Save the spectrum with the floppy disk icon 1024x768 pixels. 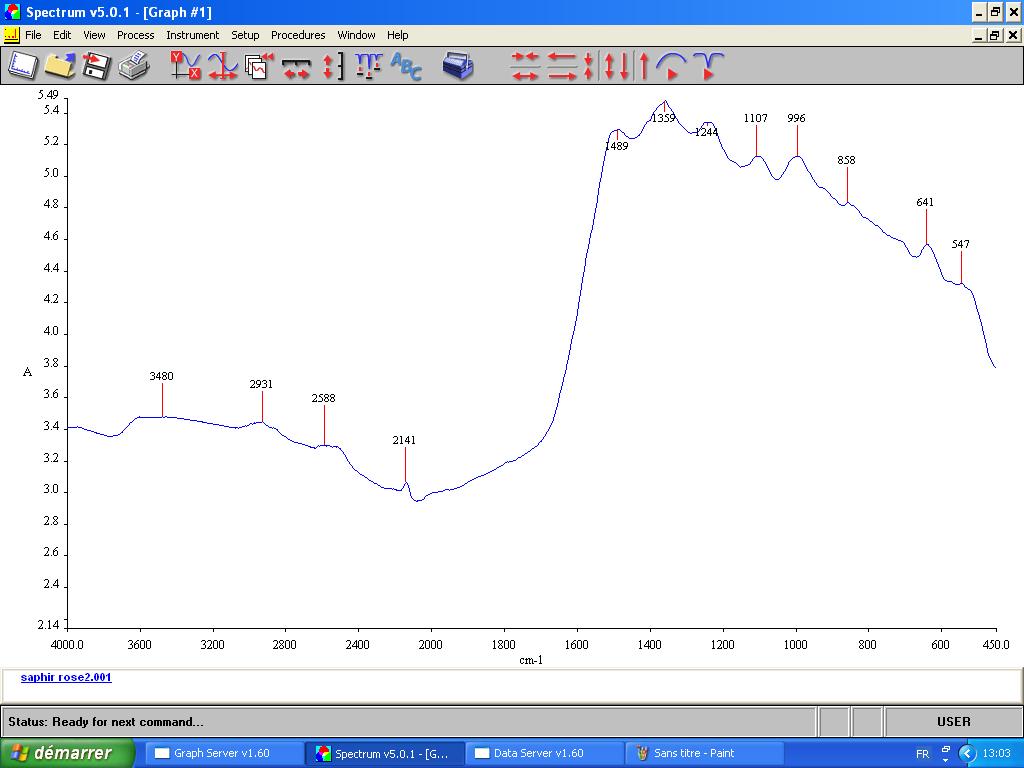96,66
